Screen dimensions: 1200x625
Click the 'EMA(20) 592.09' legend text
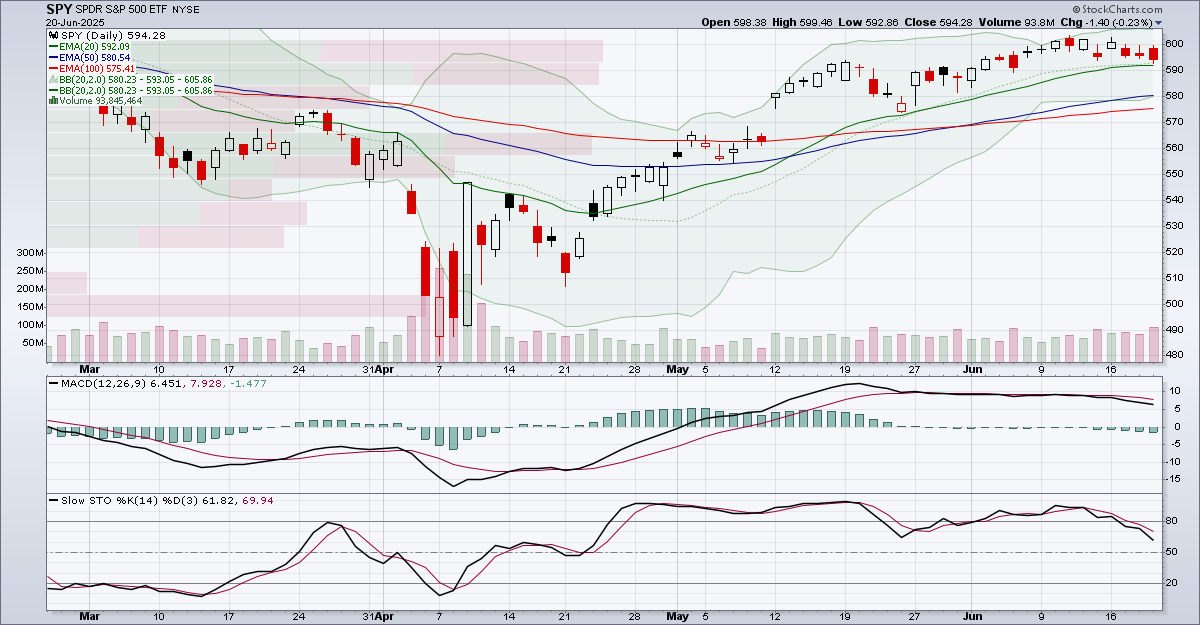(x=94, y=45)
